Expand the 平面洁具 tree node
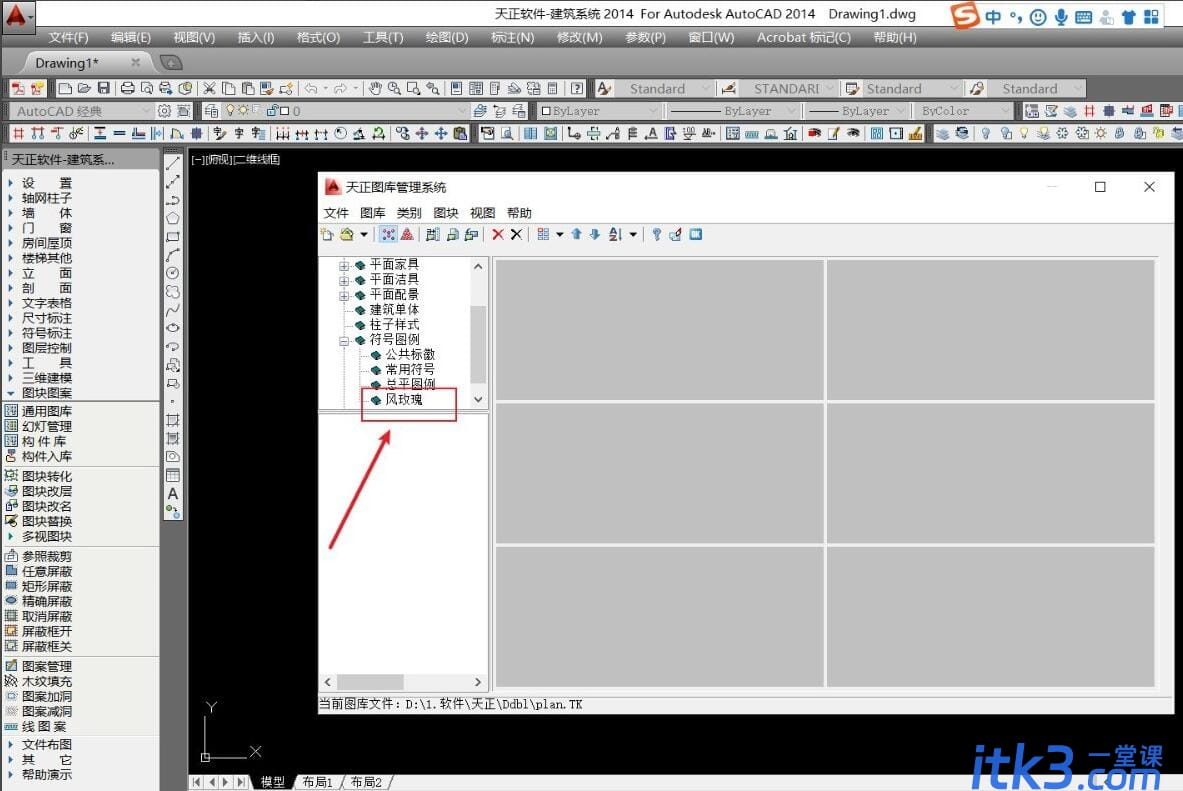The width and height of the screenshot is (1183, 791). point(344,280)
